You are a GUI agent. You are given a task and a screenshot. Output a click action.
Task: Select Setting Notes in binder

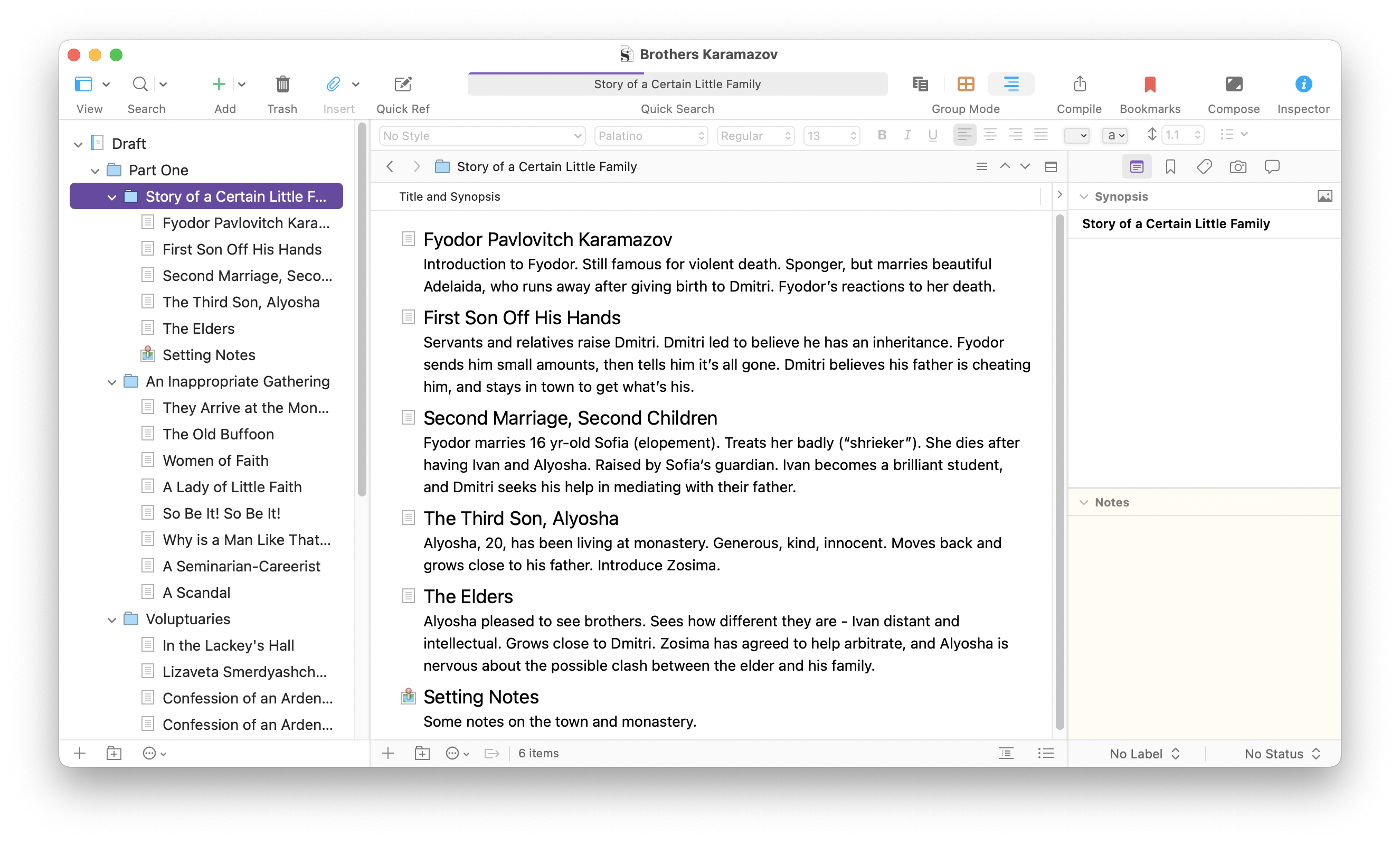209,354
